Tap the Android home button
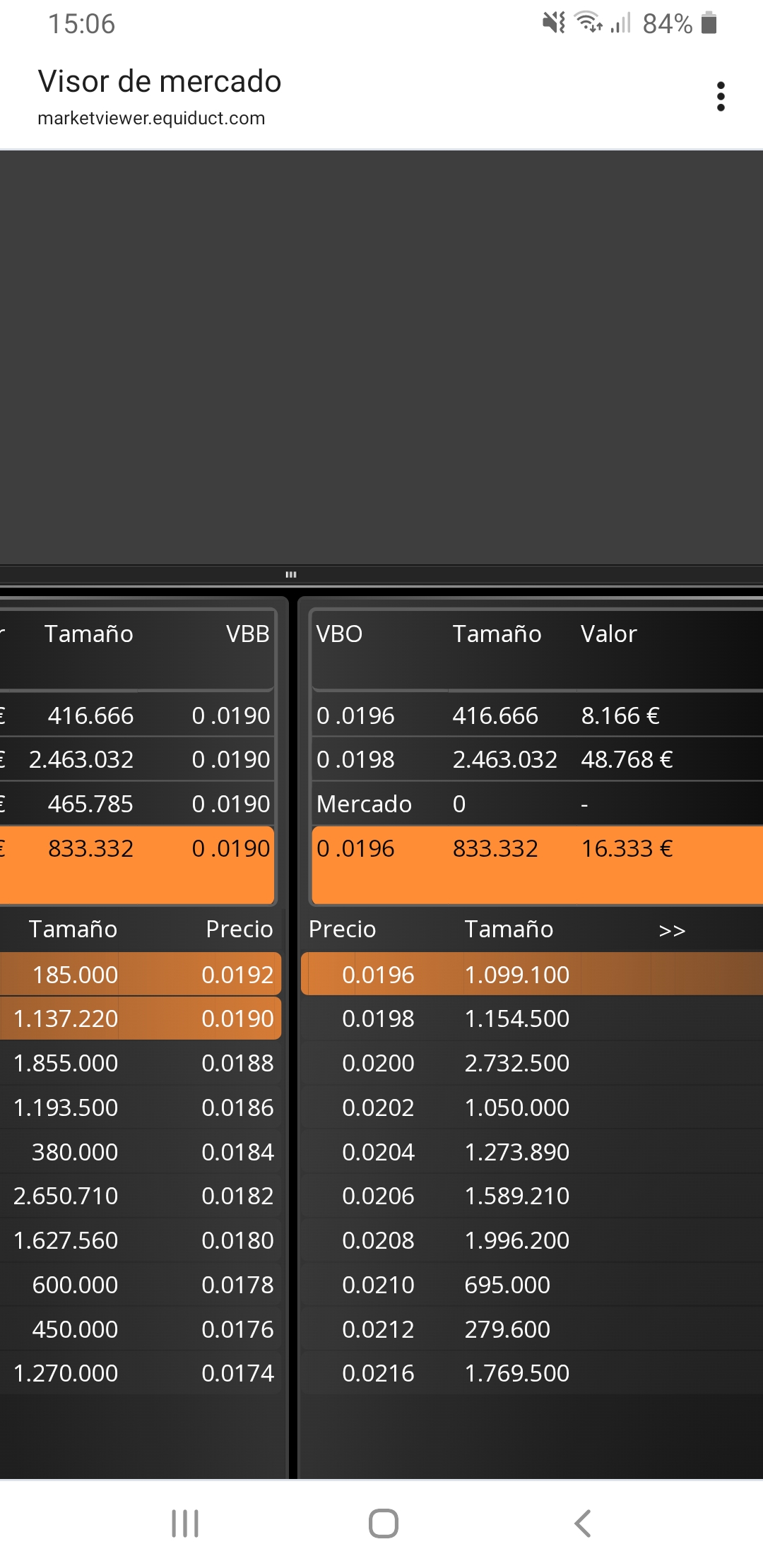The width and height of the screenshot is (763, 1568). (383, 1524)
